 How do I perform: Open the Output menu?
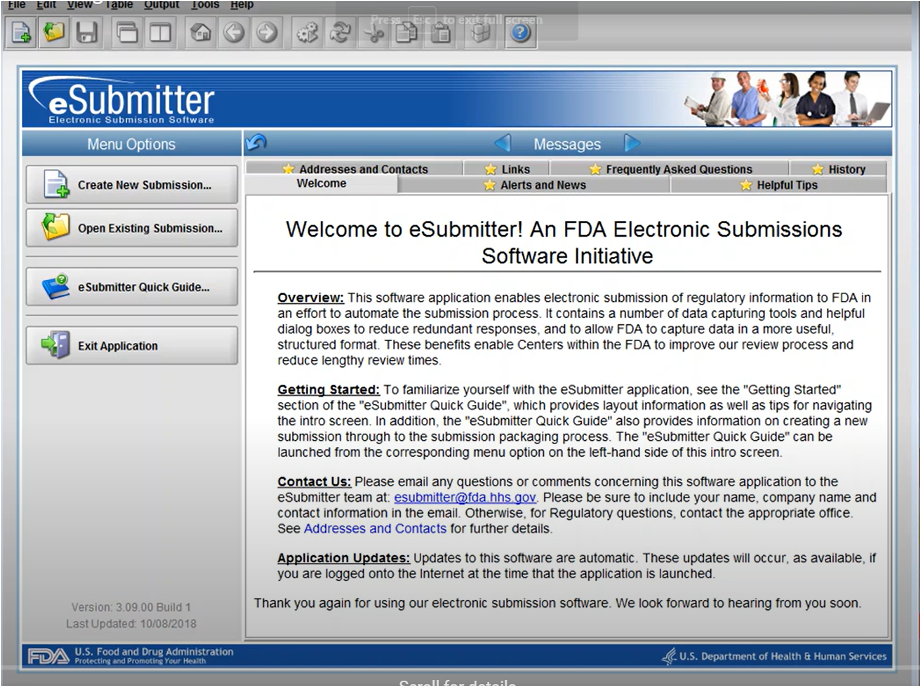click(x=161, y=5)
